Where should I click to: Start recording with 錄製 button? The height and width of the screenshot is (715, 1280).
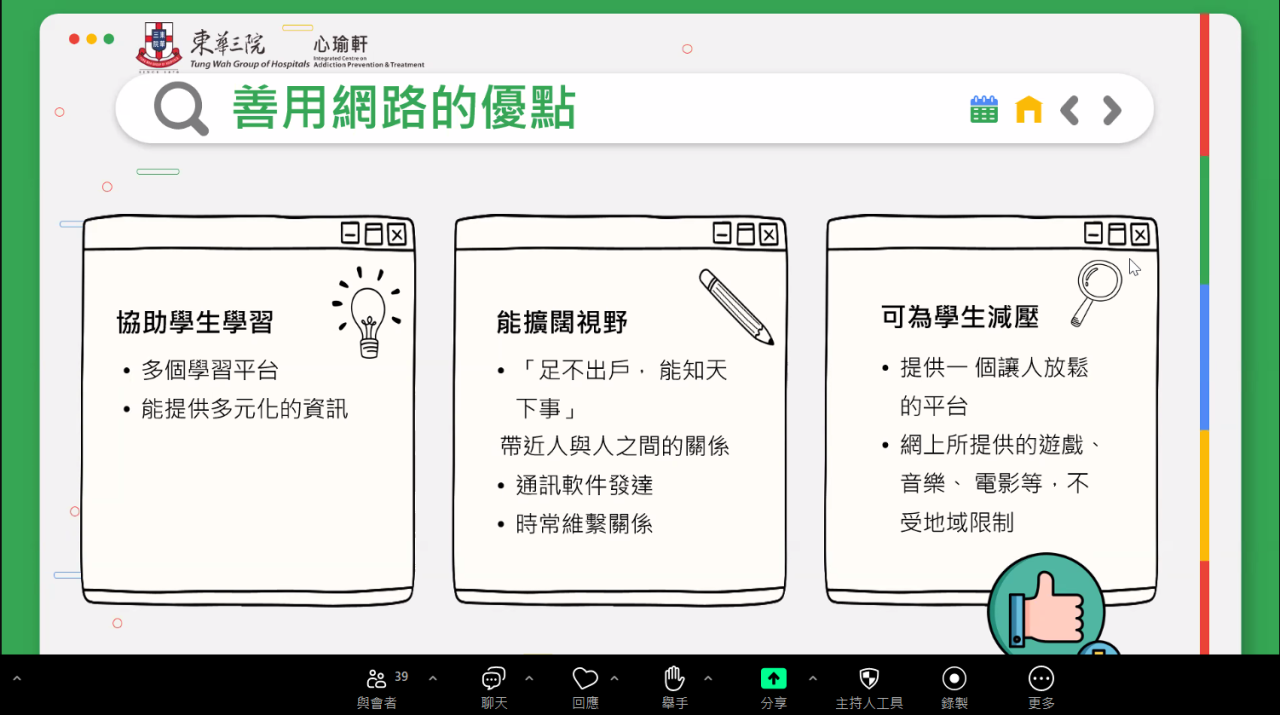[954, 680]
